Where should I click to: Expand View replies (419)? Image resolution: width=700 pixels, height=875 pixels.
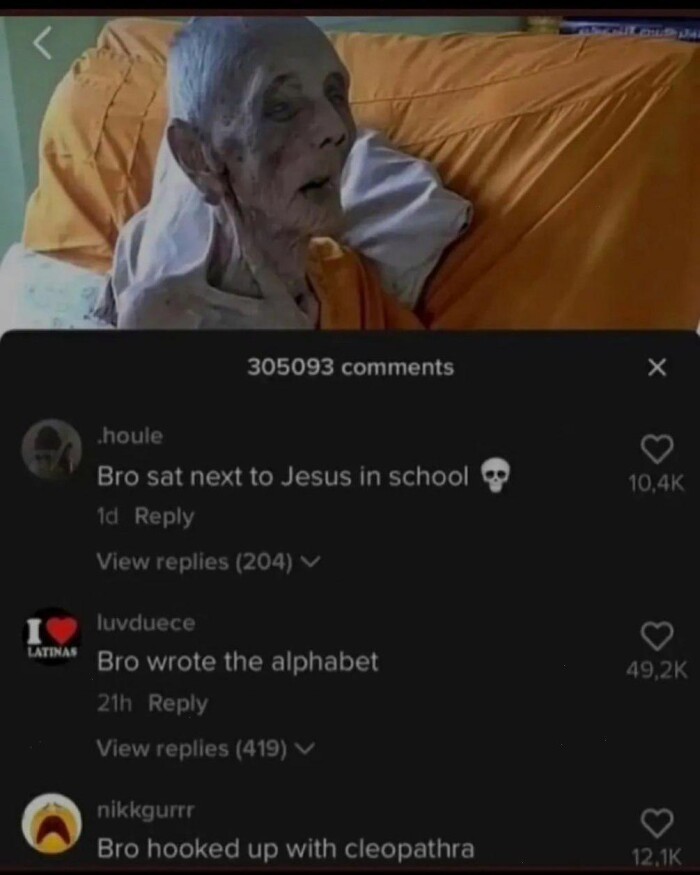pyautogui.click(x=205, y=748)
